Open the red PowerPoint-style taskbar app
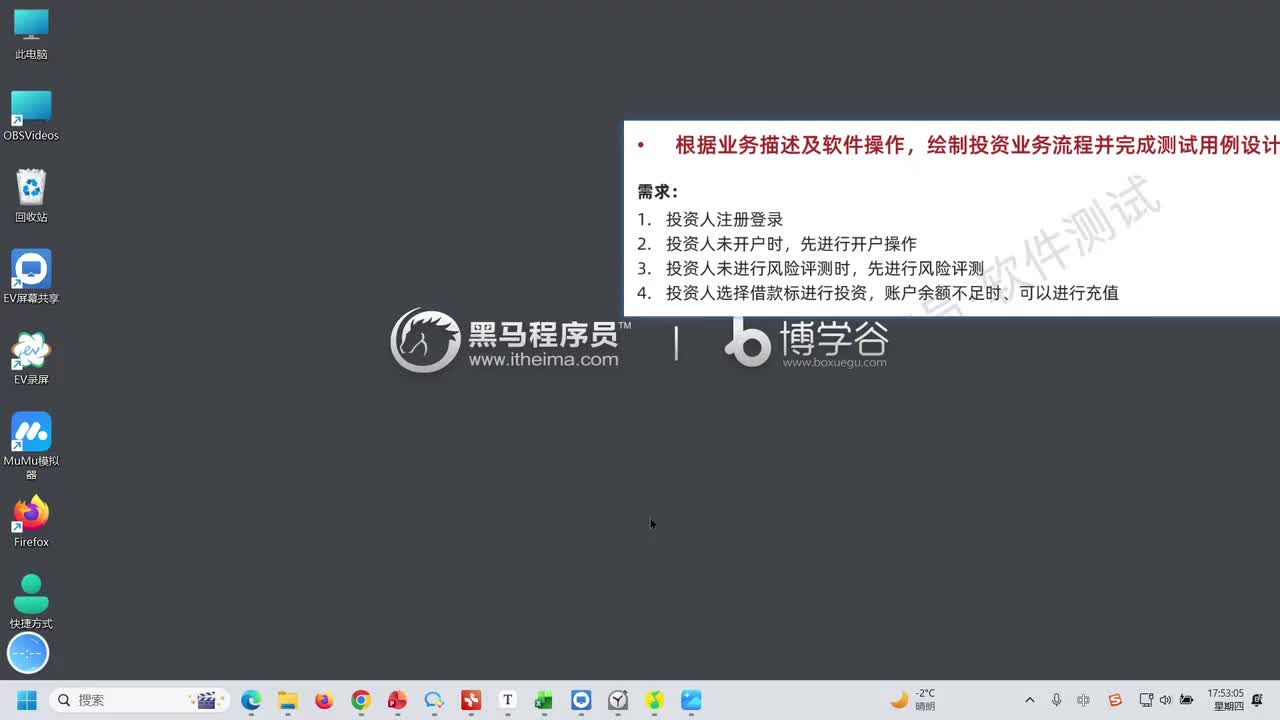The image size is (1280, 720). point(397,700)
